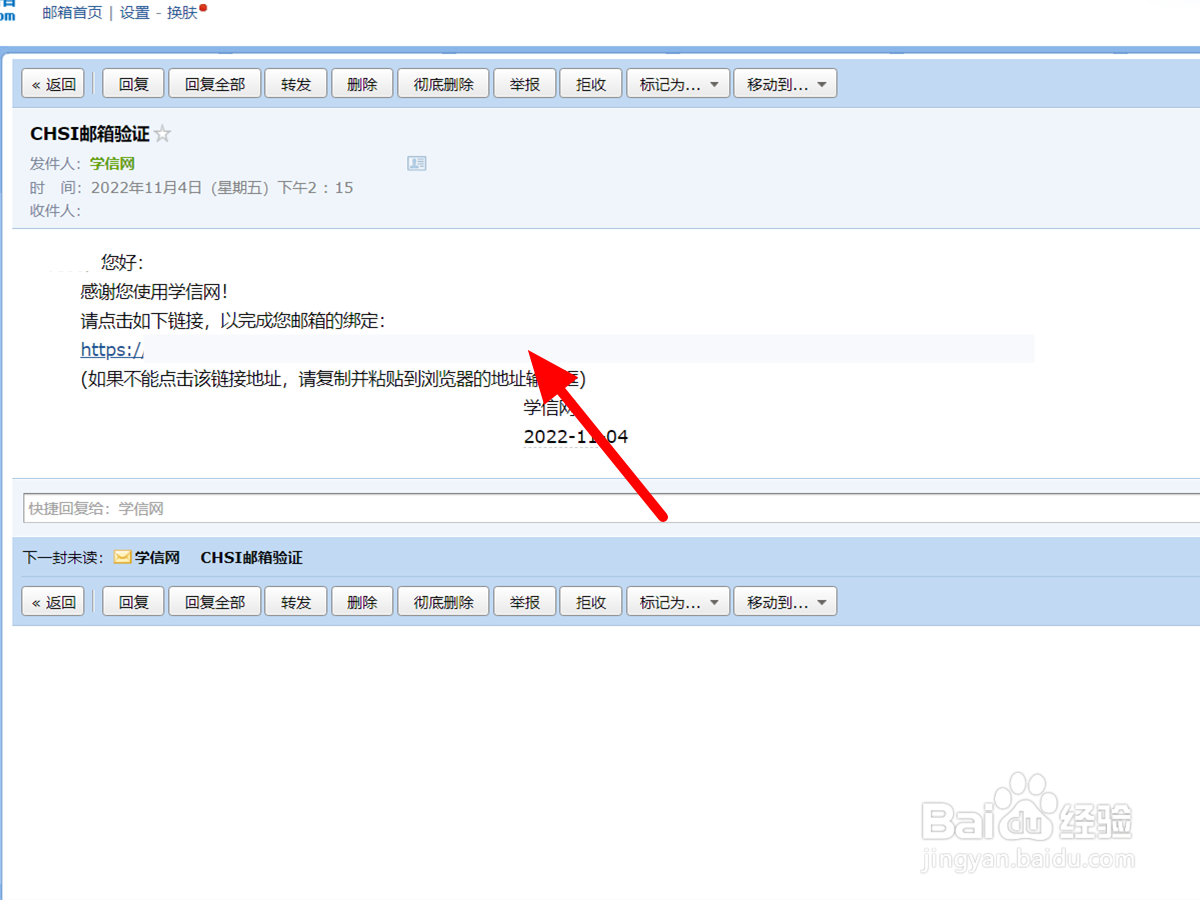Image resolution: width=1200 pixels, height=900 pixels.
Task: Open next unread mail CHSI邮箱验证
Action: 251,558
